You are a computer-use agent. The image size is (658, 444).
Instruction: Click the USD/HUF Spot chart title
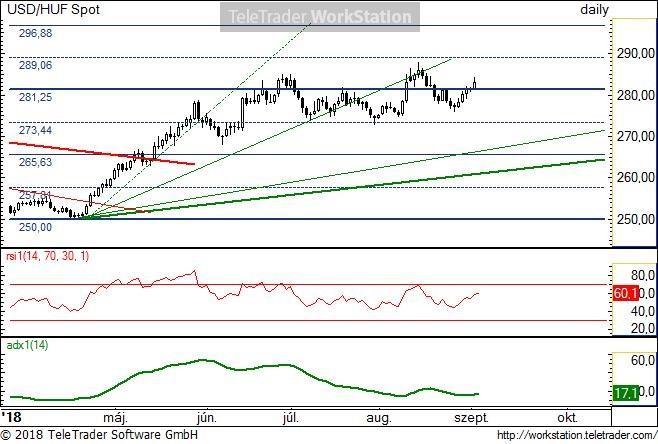point(53,9)
